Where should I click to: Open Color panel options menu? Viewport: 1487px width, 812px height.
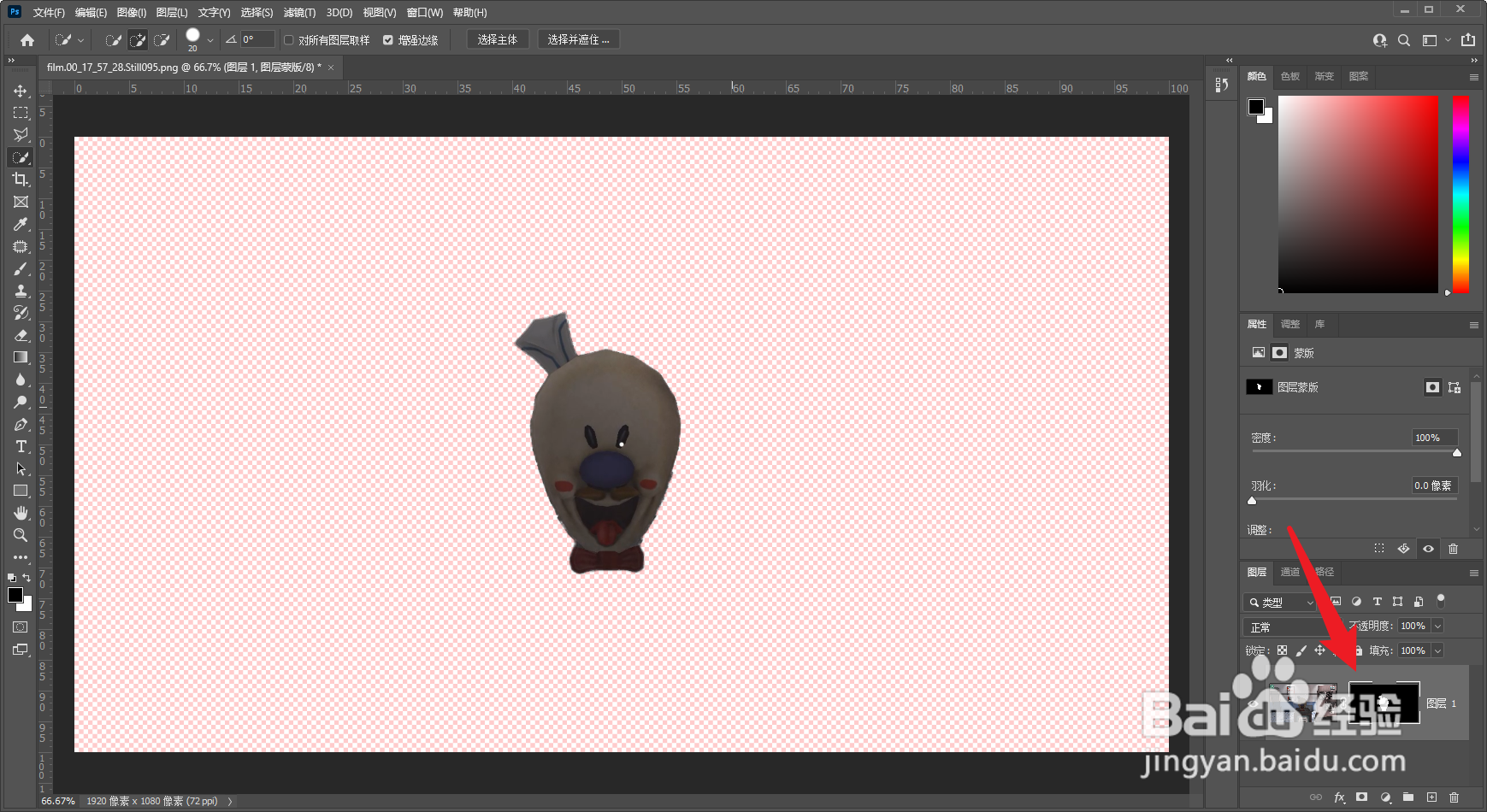pos(1473,77)
